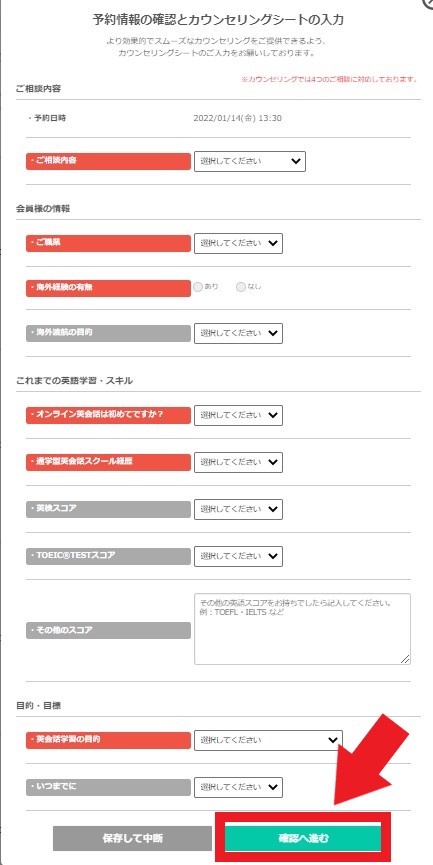
Task: Open the 英検スコア dropdown
Action: point(238,509)
